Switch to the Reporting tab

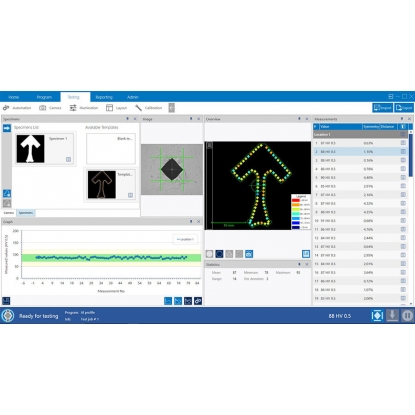pos(104,97)
